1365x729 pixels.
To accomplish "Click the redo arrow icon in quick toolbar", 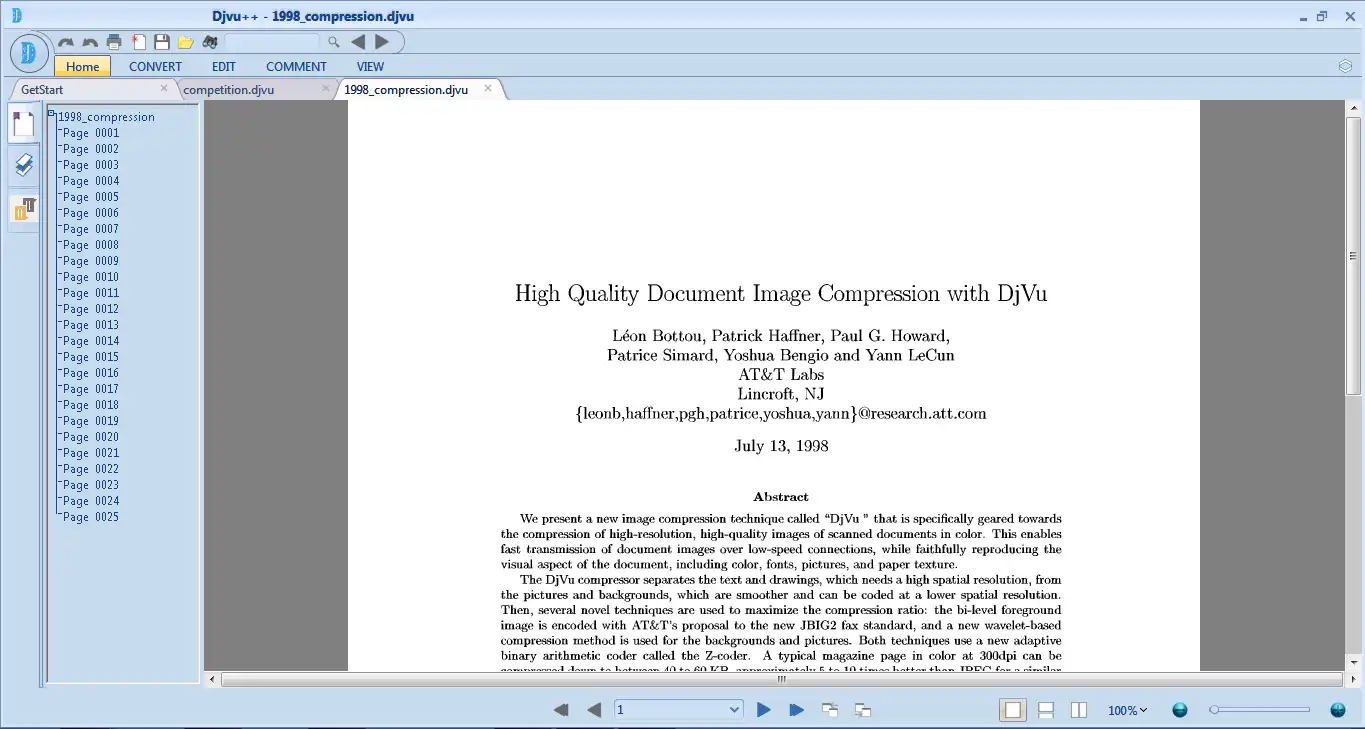I will click(66, 43).
